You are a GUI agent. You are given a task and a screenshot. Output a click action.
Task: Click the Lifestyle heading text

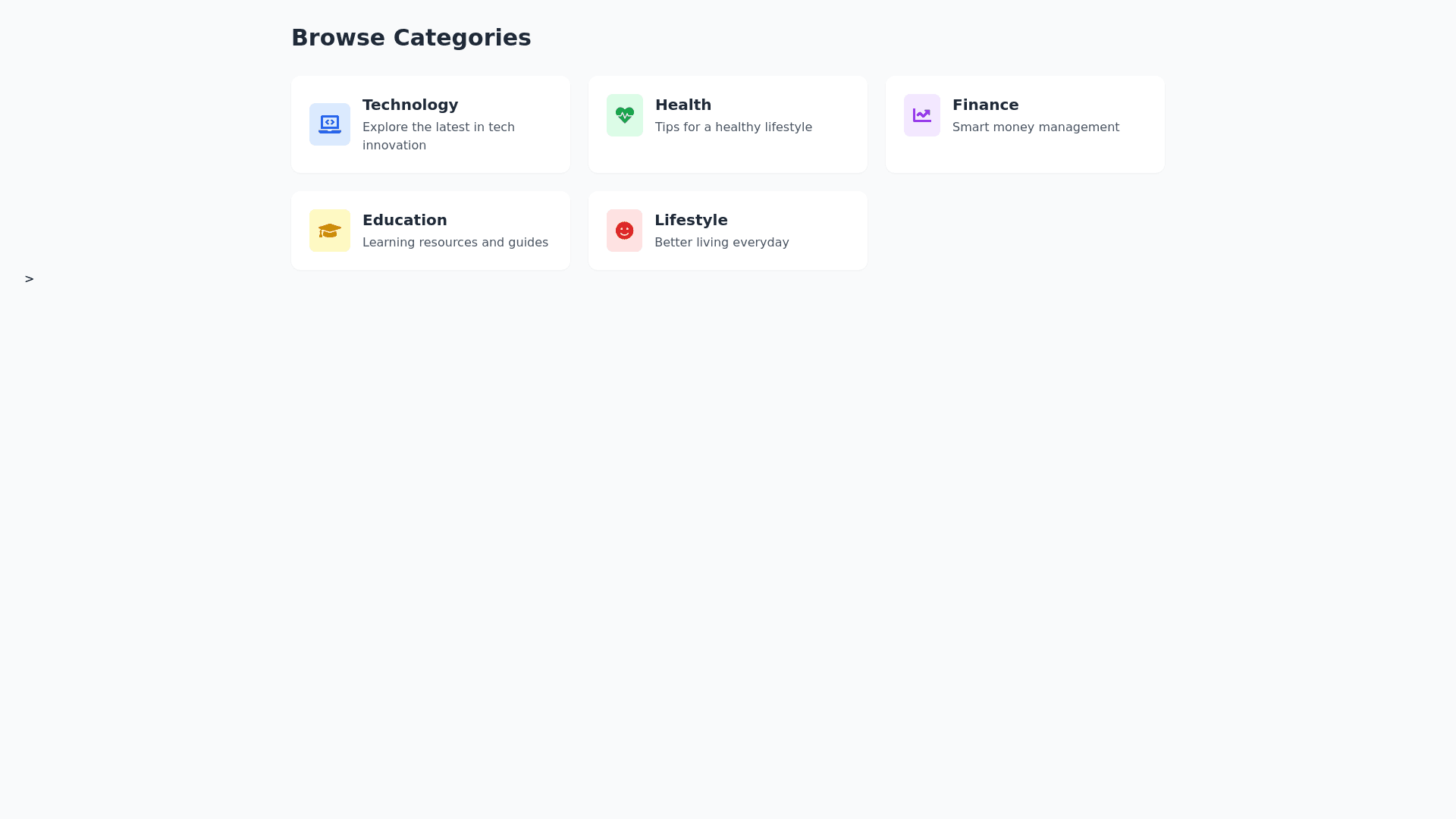691,220
